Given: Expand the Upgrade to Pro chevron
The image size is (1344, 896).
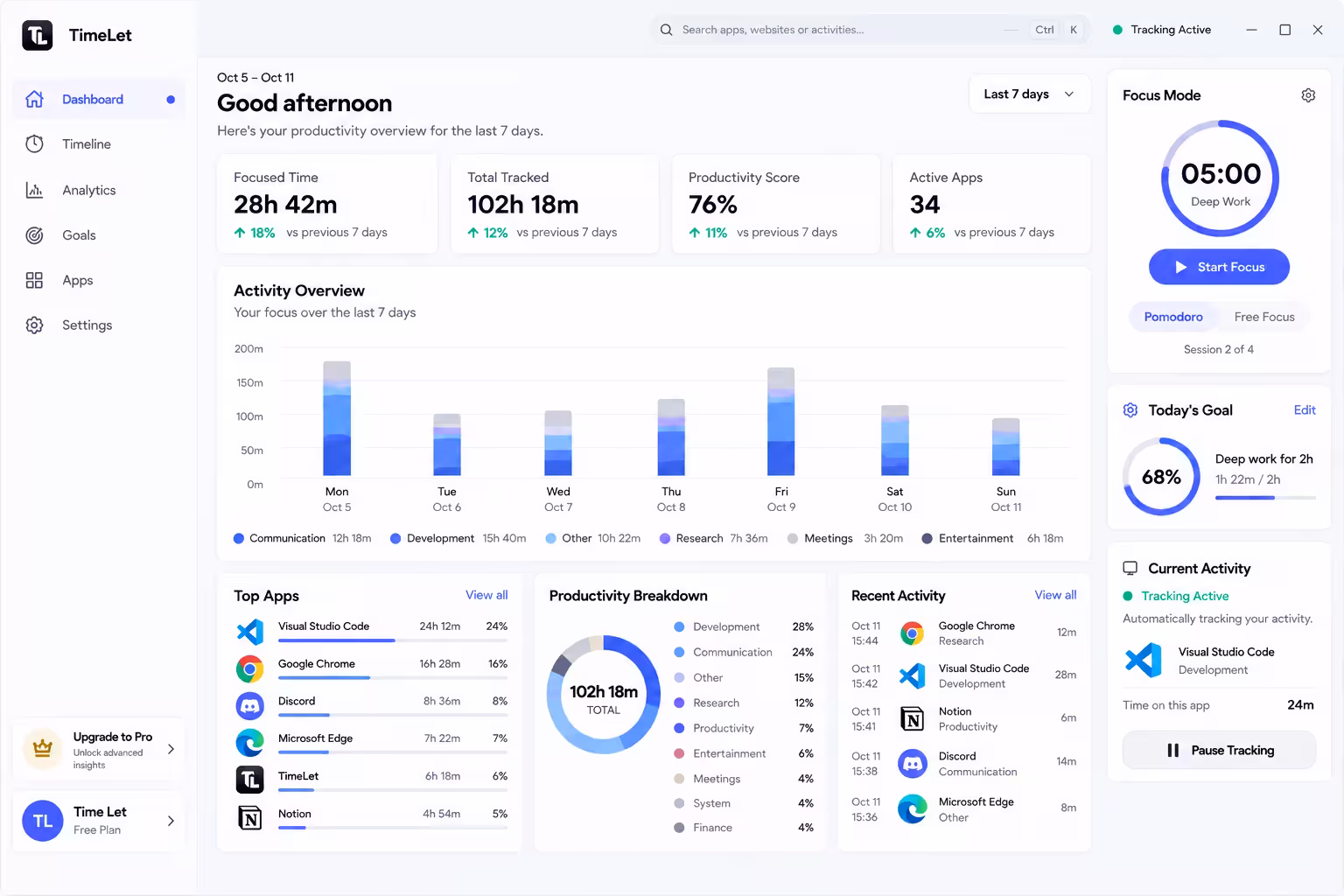Looking at the screenshot, I should pyautogui.click(x=171, y=749).
